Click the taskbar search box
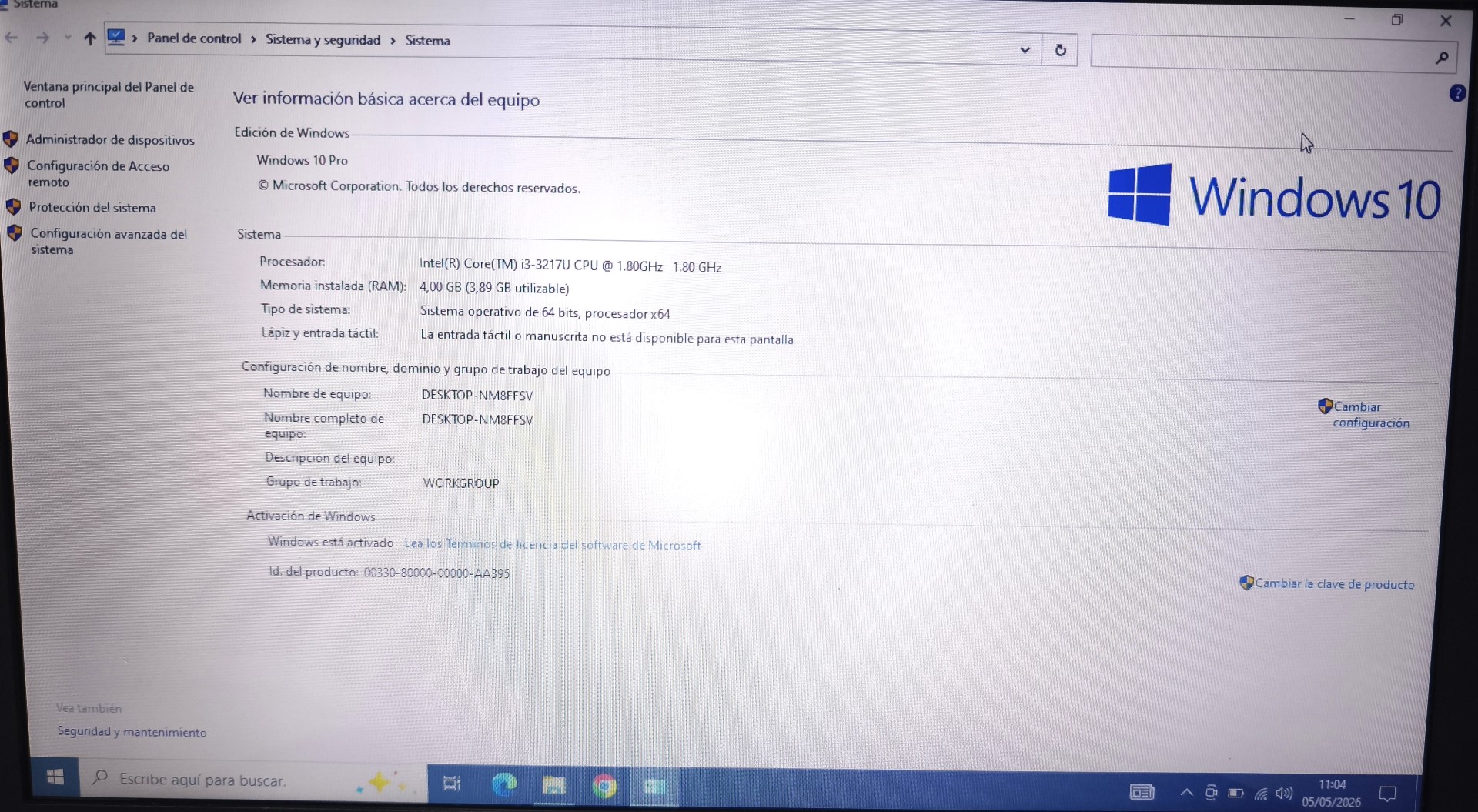The width and height of the screenshot is (1478, 812). tap(252, 780)
